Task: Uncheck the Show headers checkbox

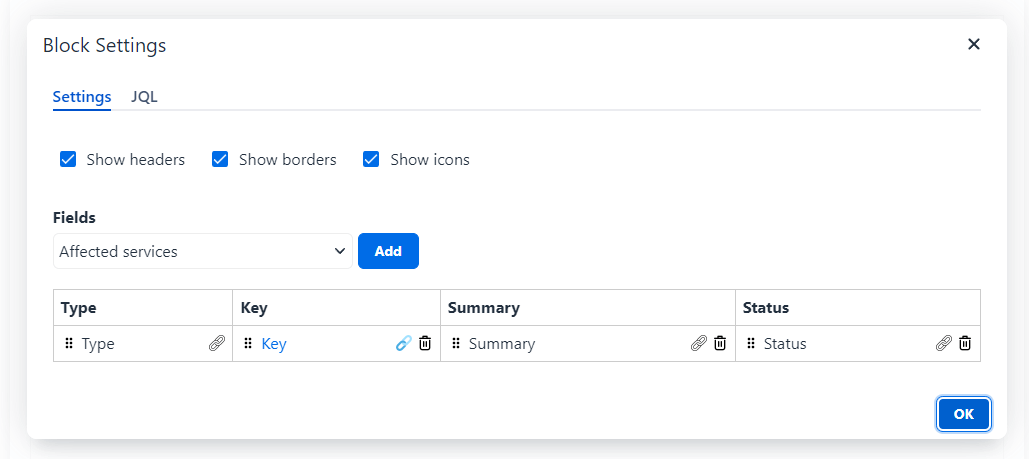Action: click(x=68, y=160)
